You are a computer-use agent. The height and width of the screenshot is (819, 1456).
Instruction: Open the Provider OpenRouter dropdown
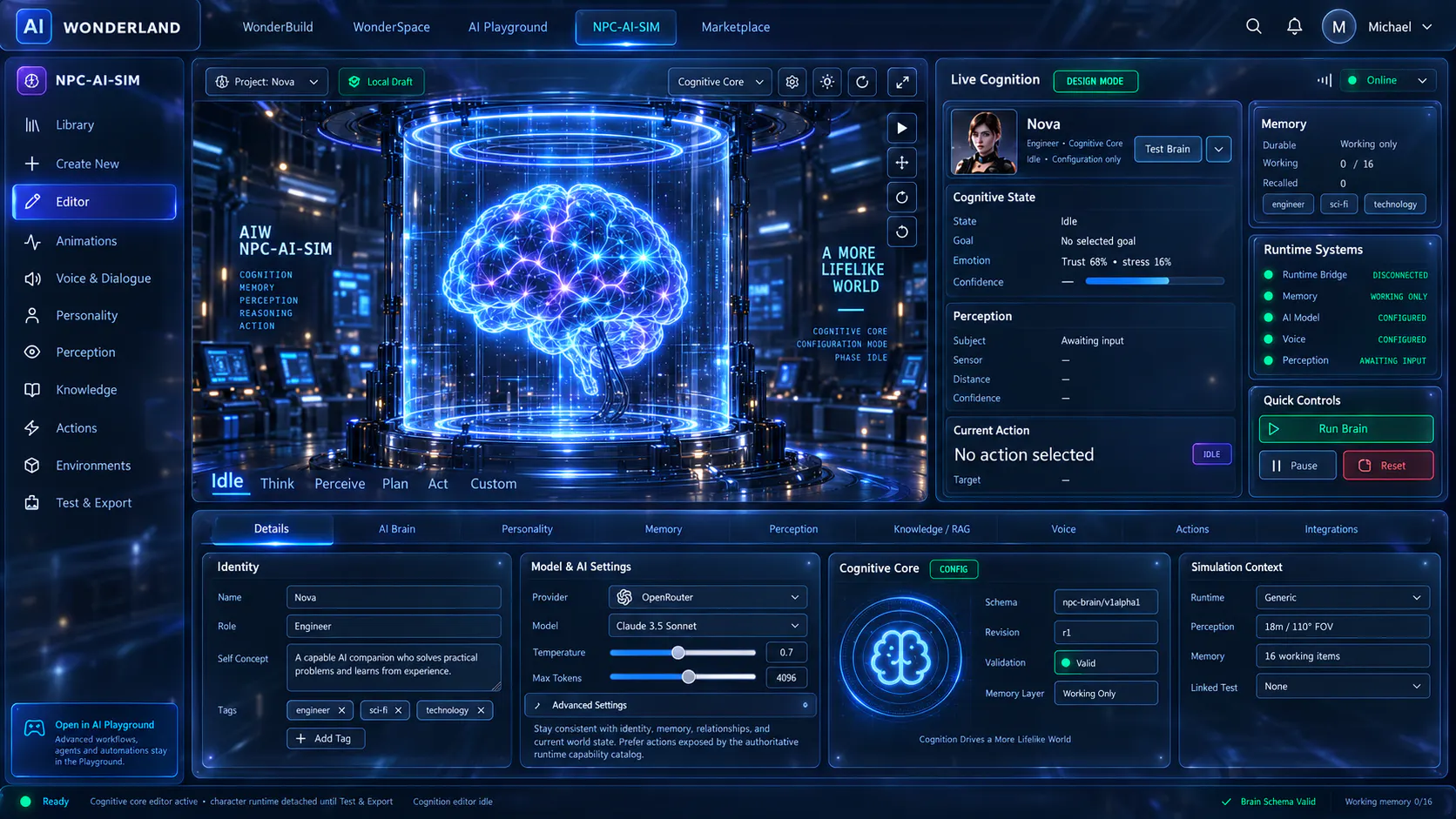[708, 597]
